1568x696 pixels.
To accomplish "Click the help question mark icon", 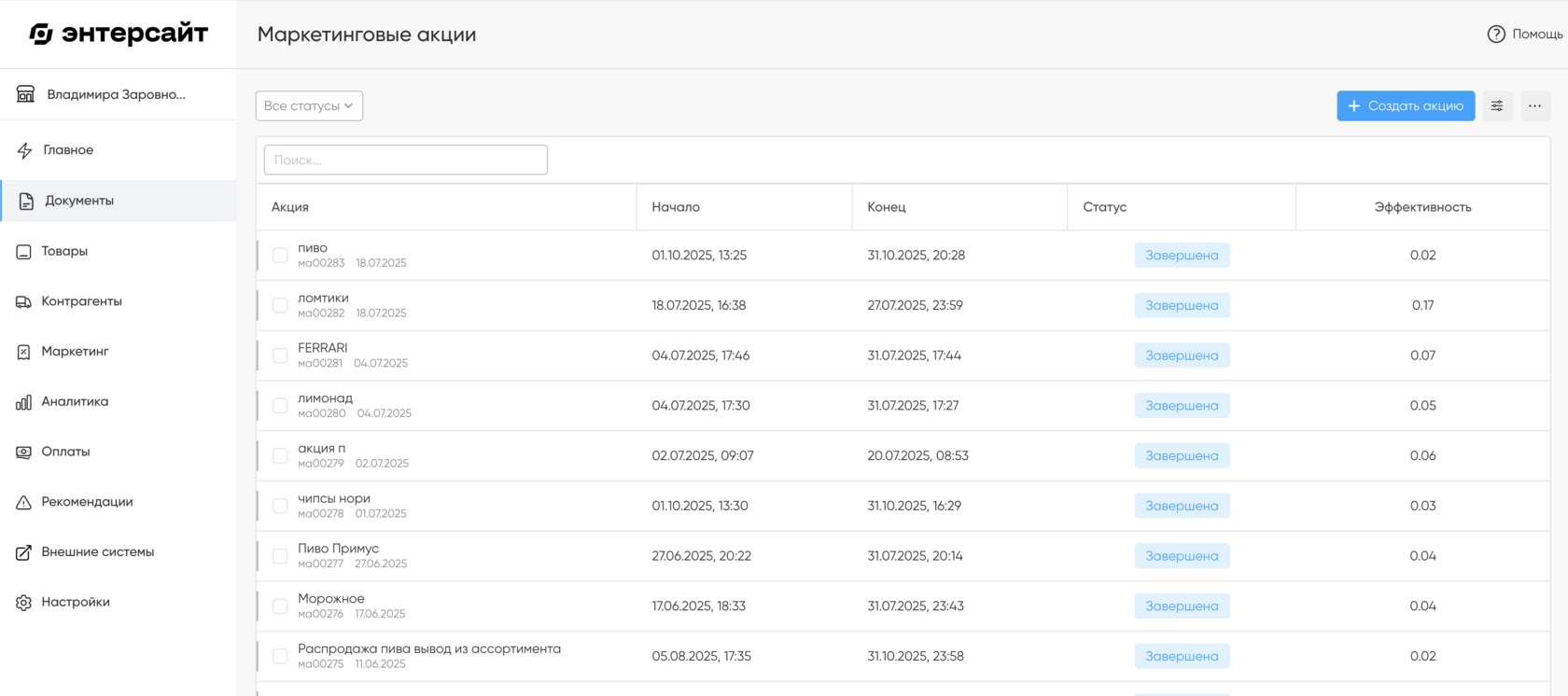I will pyautogui.click(x=1496, y=35).
